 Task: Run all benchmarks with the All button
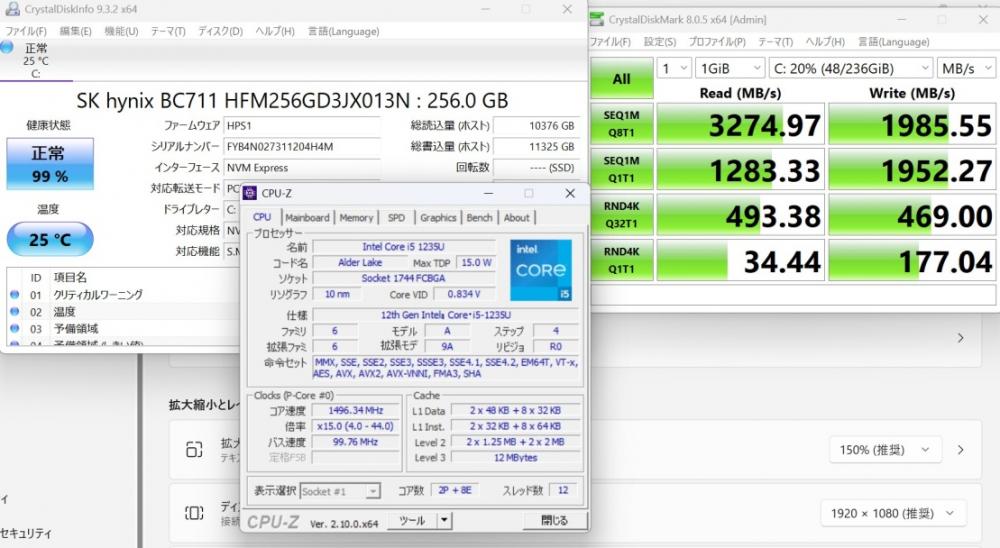tap(622, 78)
